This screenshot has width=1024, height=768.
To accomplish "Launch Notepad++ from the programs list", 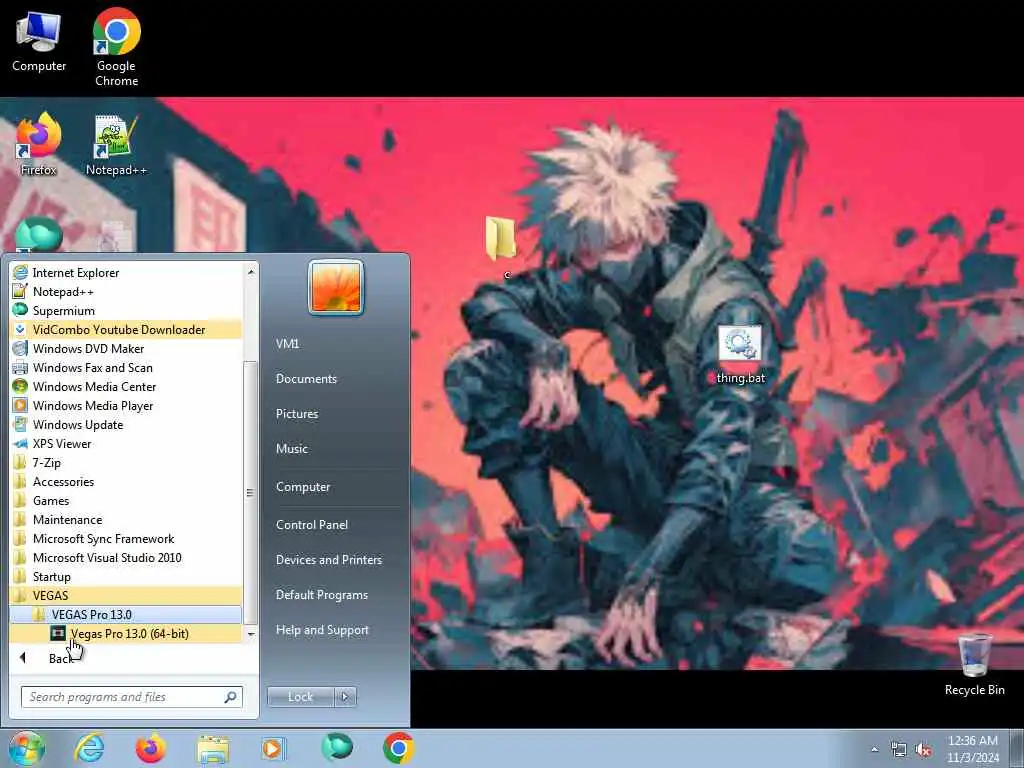I will (x=125, y=291).
